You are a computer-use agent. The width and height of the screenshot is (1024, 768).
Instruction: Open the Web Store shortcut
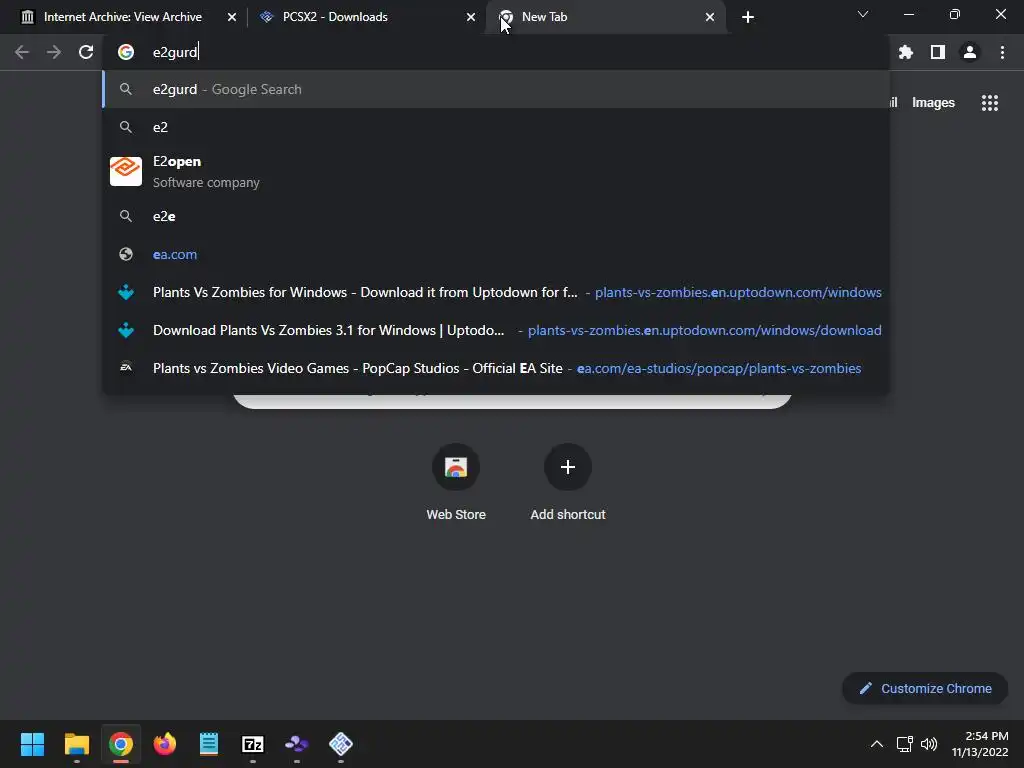[x=456, y=481]
